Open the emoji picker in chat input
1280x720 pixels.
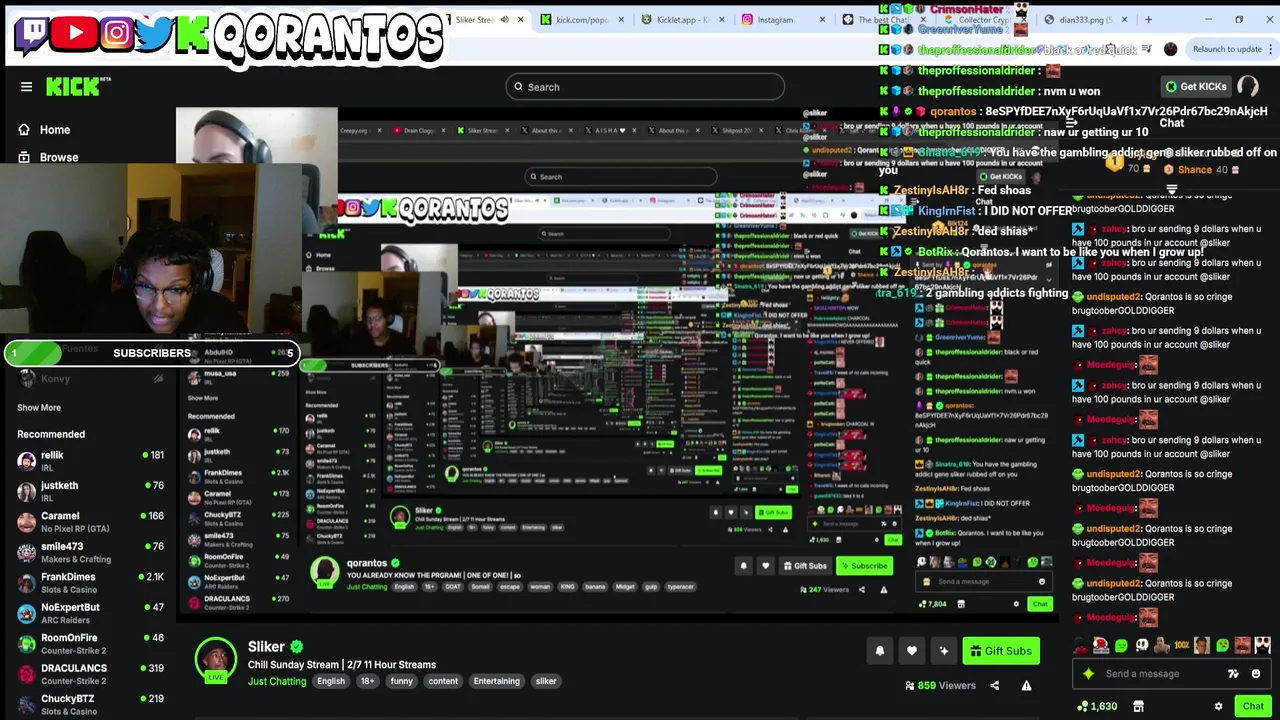[1256, 674]
